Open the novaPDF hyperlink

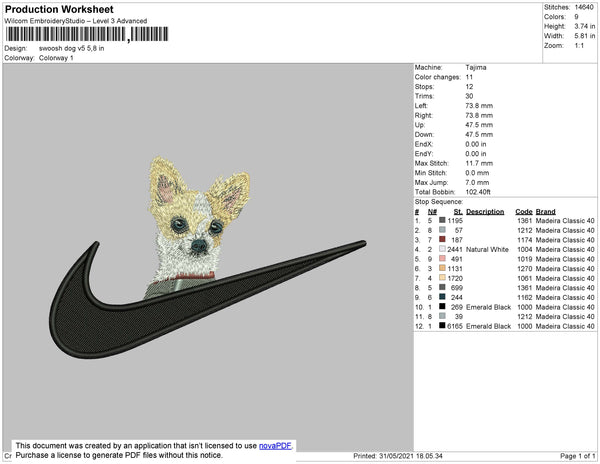275,446
